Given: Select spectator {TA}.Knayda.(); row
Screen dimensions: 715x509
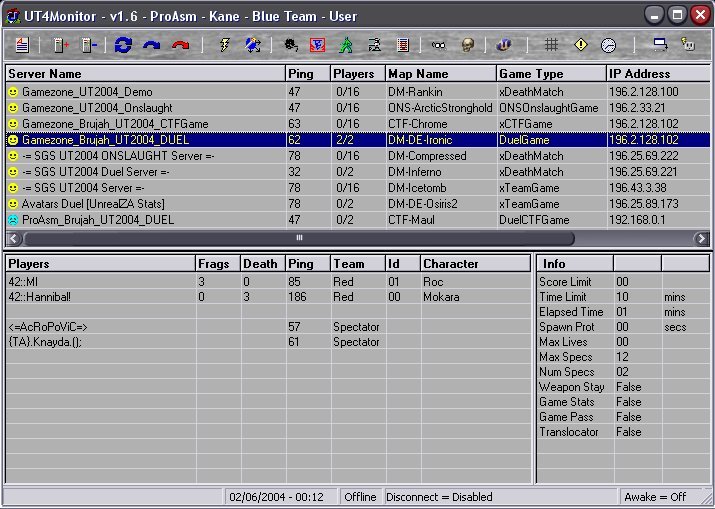Looking at the screenshot, I should (269, 342).
